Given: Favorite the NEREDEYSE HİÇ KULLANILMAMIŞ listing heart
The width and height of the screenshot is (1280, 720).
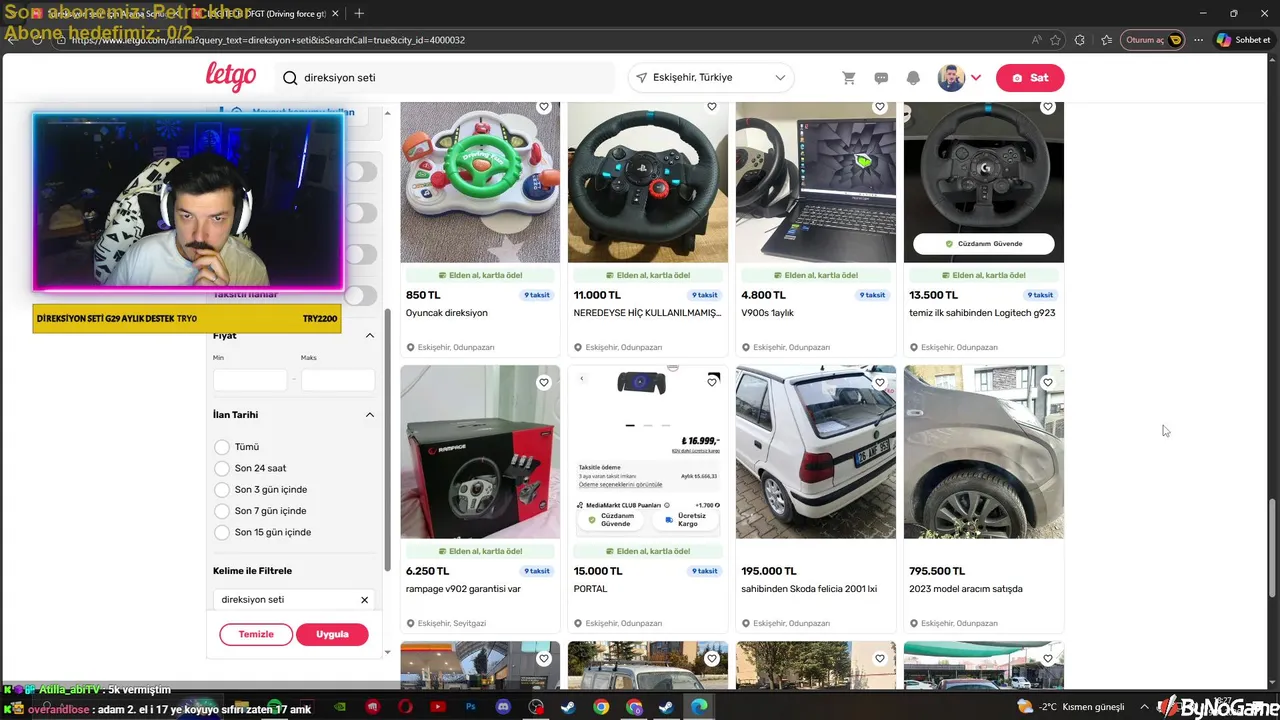Looking at the screenshot, I should point(712,106).
